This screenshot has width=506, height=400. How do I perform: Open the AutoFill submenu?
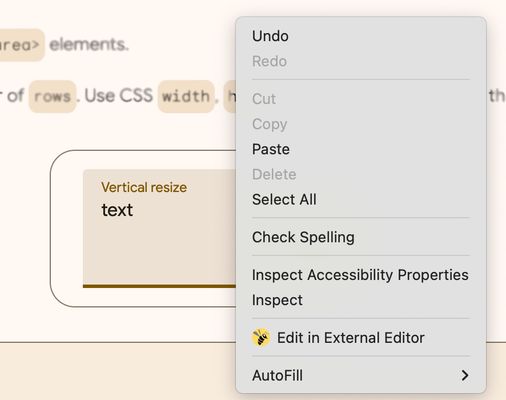point(361,375)
